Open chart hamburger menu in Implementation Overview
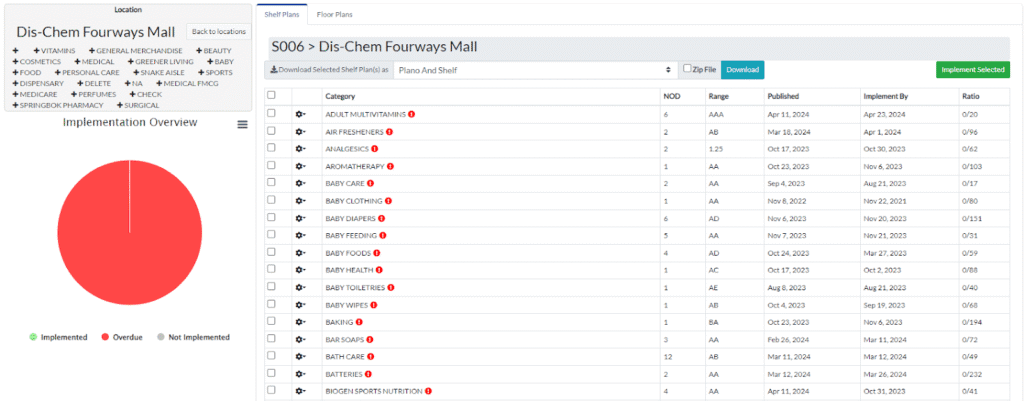Viewport: 1024px width, 401px height. [x=242, y=124]
